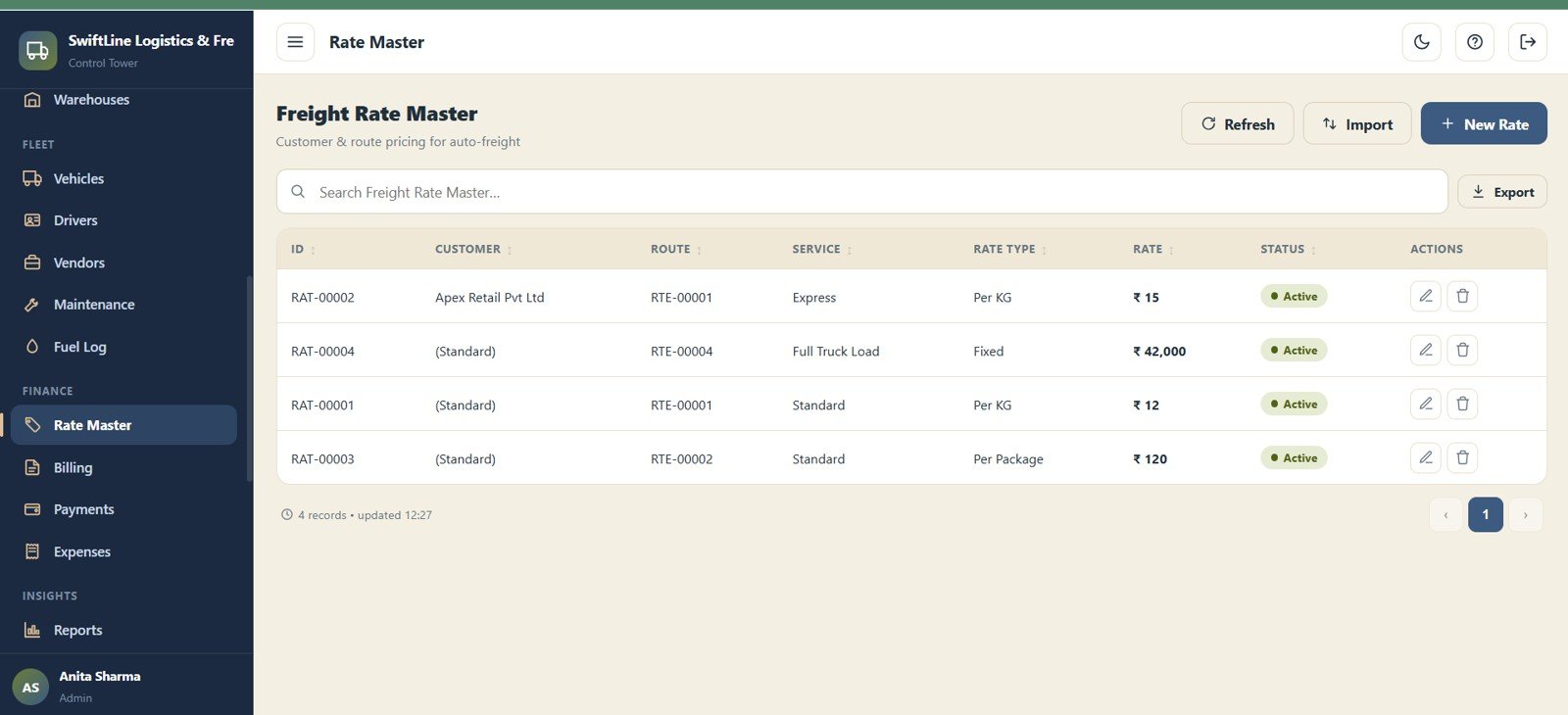The width and height of the screenshot is (1568, 715).
Task: Click the Import button
Action: (x=1357, y=123)
